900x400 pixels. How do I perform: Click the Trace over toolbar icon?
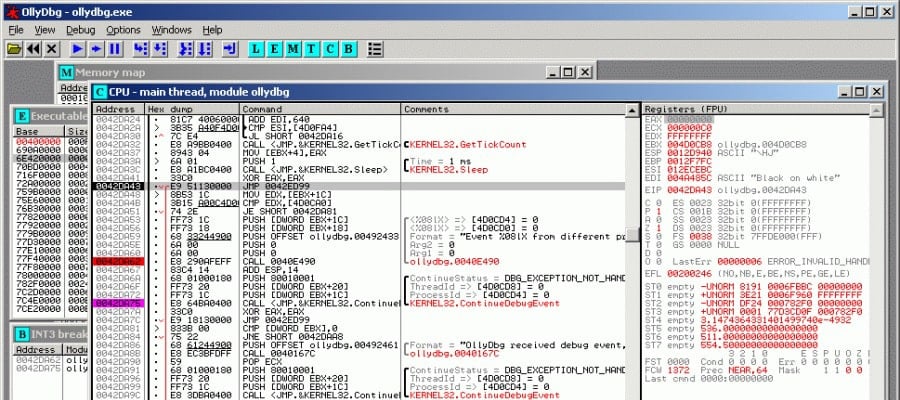204,49
